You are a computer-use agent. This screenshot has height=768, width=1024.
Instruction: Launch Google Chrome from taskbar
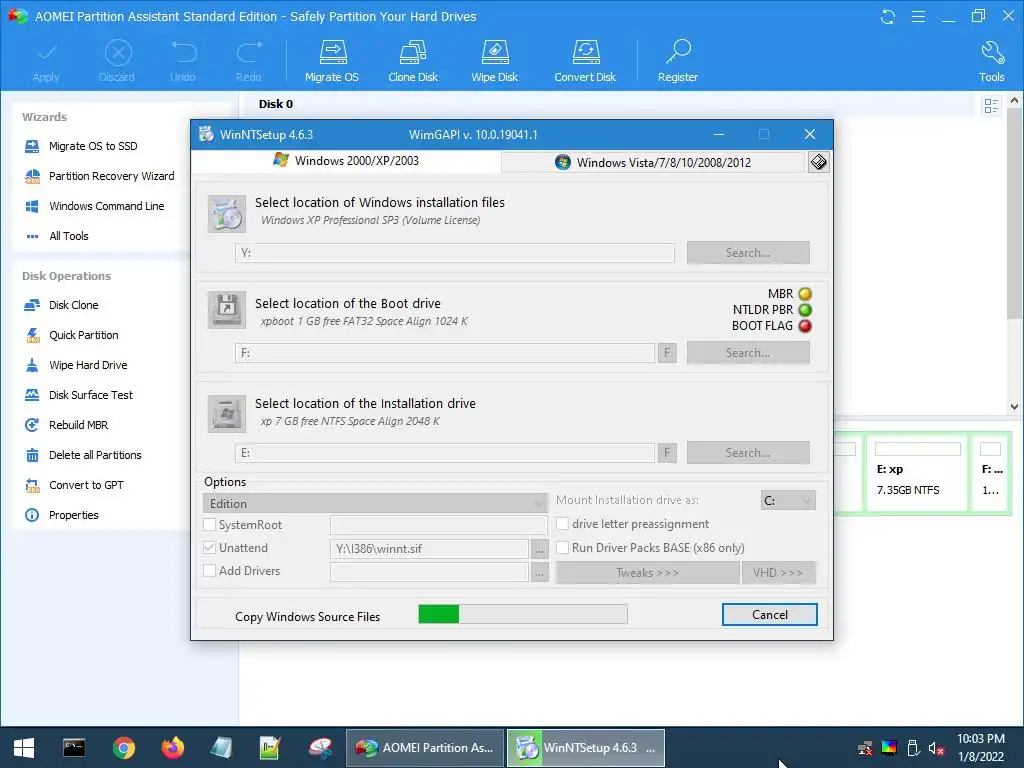coord(123,748)
